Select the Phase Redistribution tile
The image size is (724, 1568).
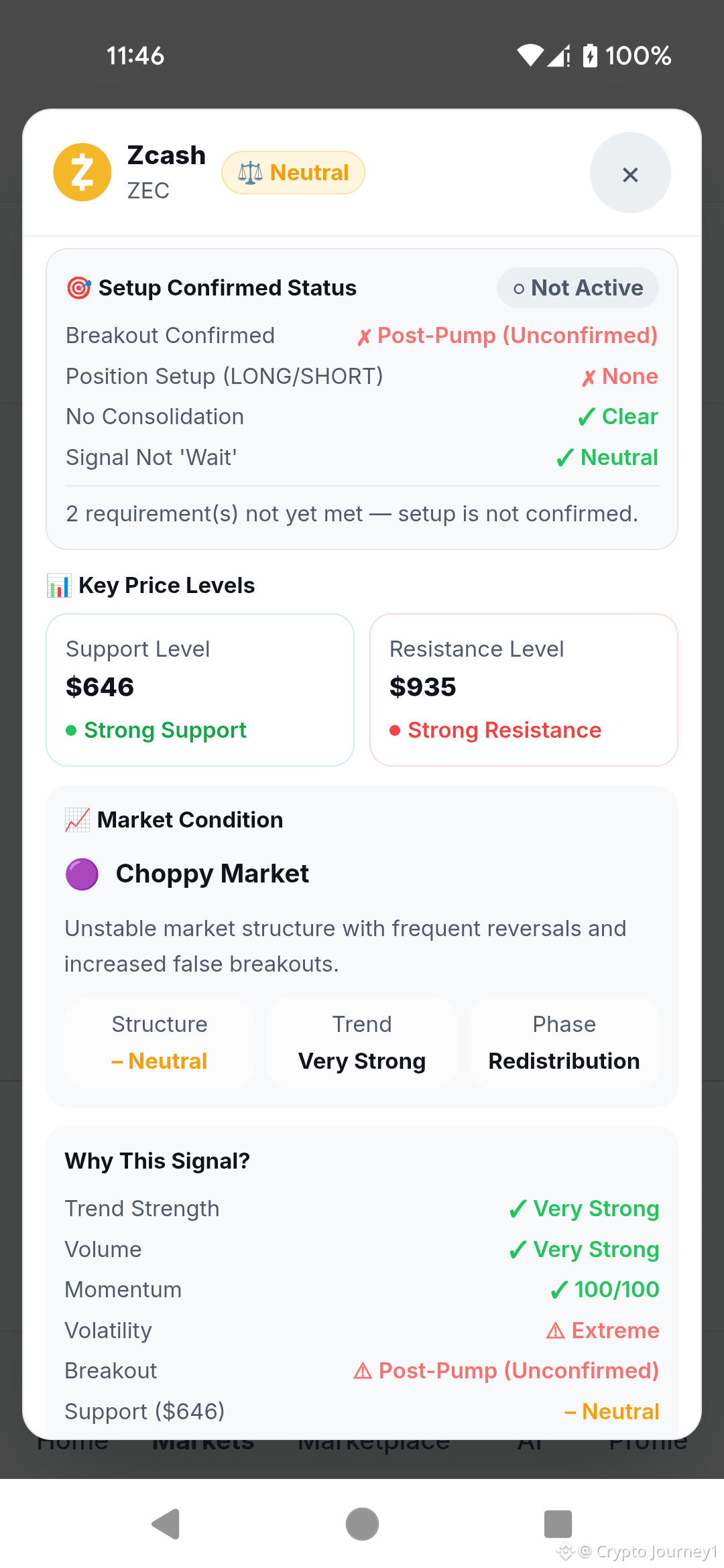(x=564, y=1043)
